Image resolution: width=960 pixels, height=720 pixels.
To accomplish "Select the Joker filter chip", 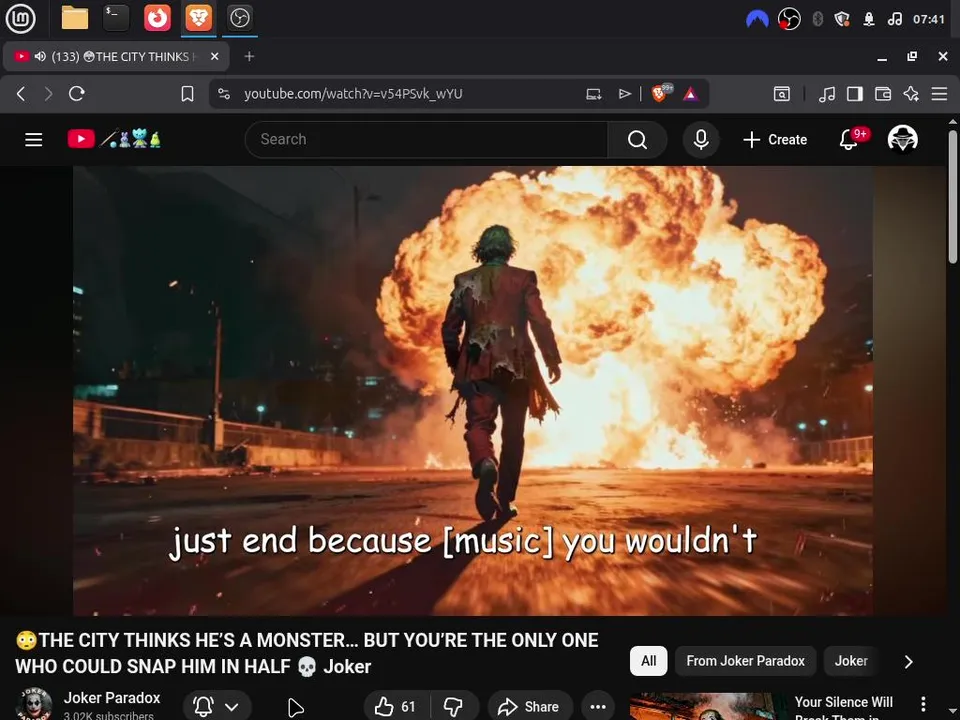I will click(x=851, y=661).
